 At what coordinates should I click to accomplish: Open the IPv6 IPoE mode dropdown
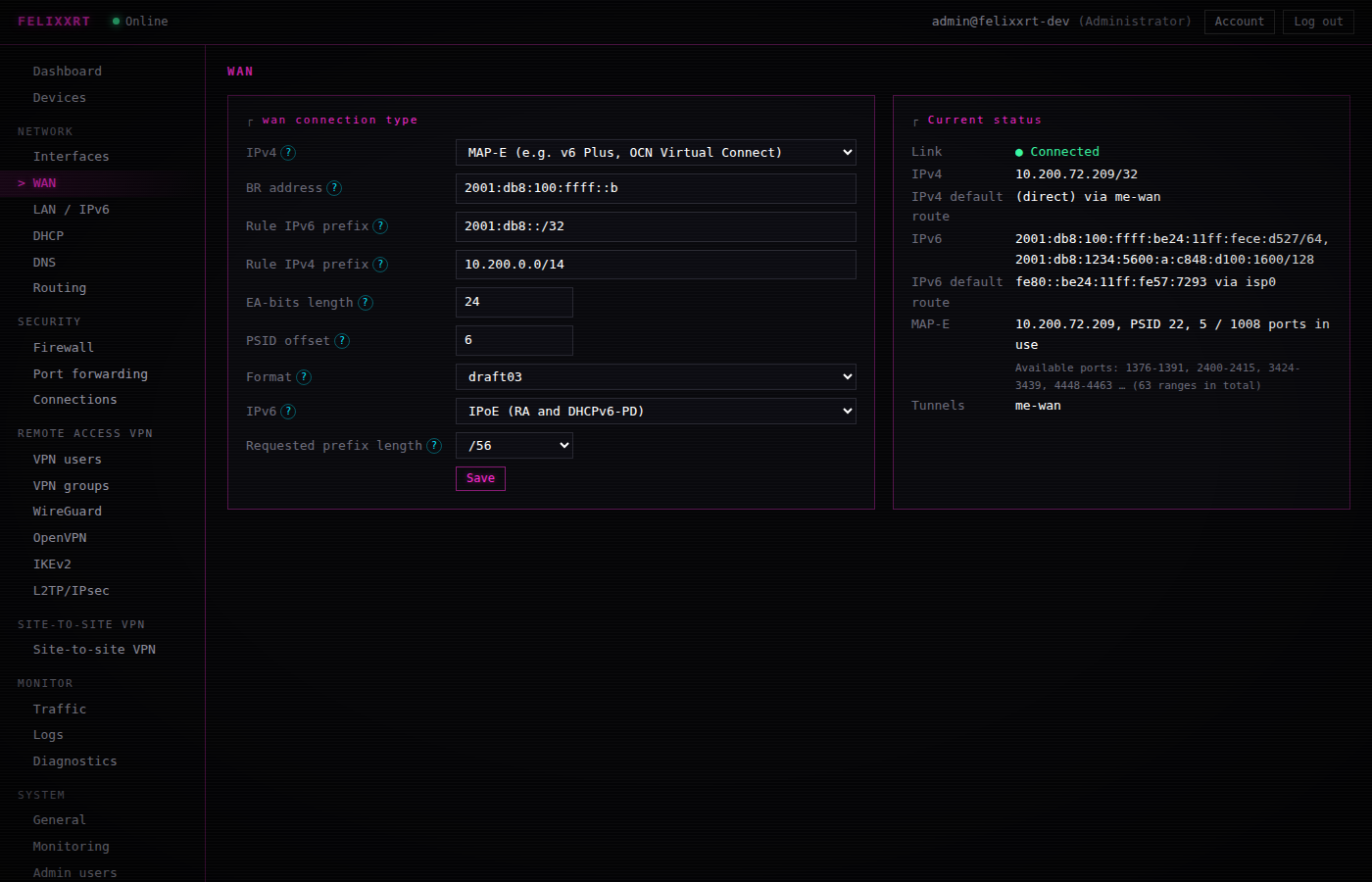656,412
